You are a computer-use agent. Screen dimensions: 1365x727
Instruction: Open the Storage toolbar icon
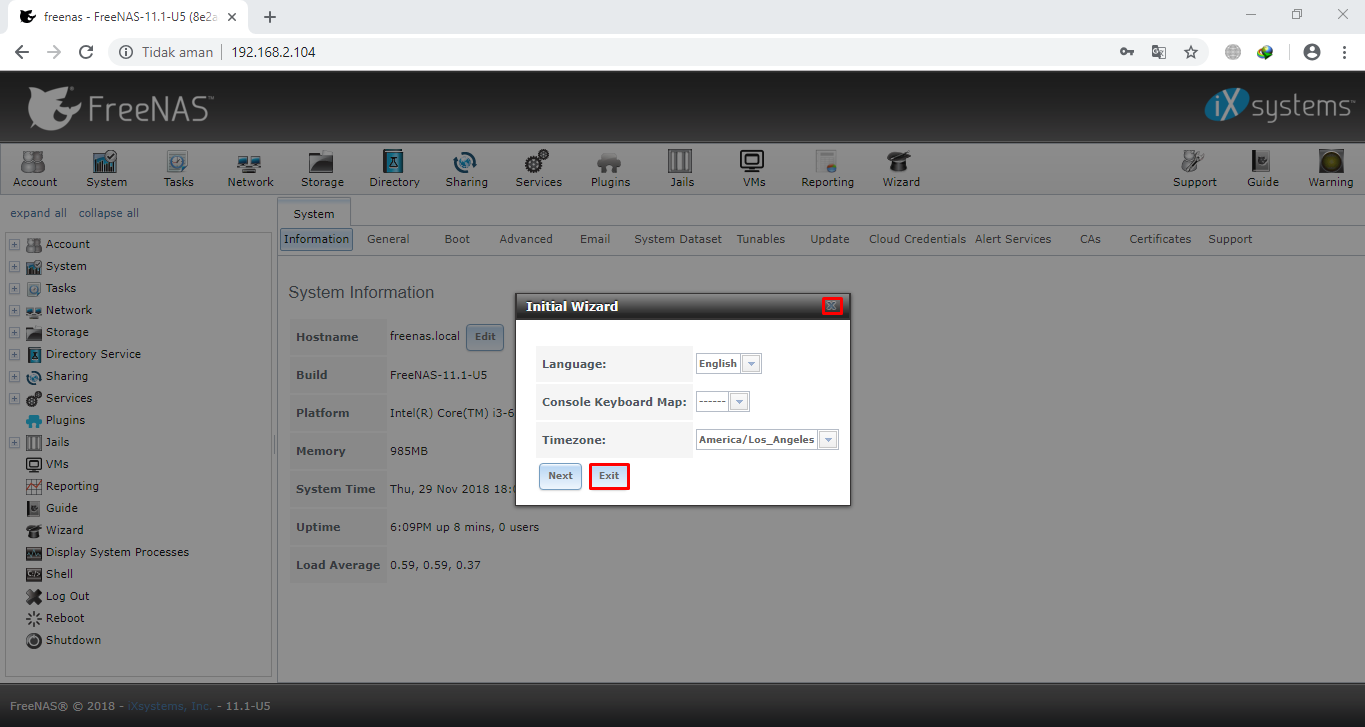click(322, 169)
